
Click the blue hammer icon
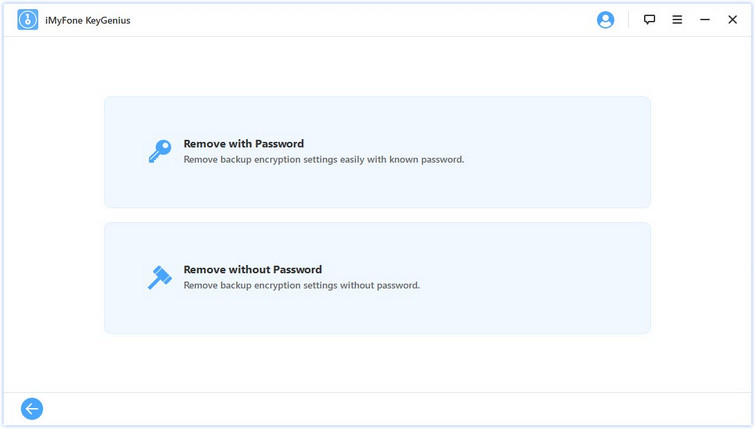160,277
